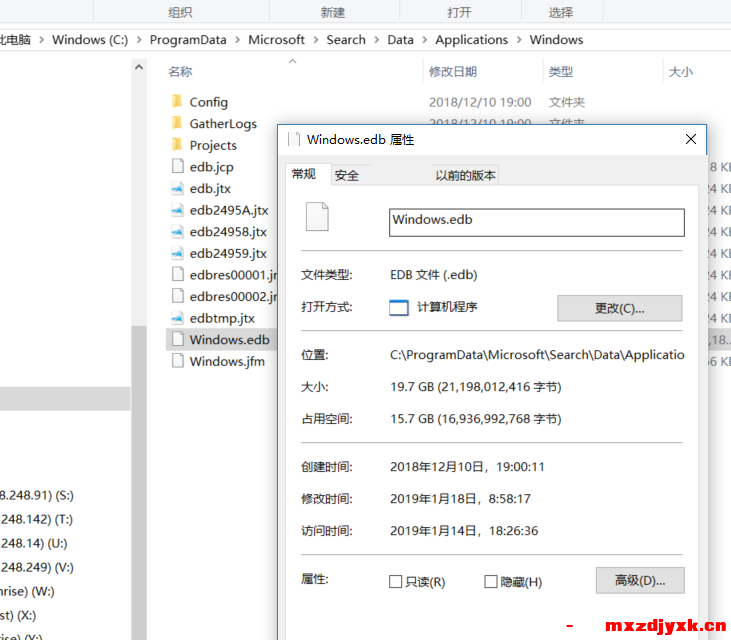Click the 更改(C)... button
Screen dimensions: 731x640
click(x=619, y=308)
